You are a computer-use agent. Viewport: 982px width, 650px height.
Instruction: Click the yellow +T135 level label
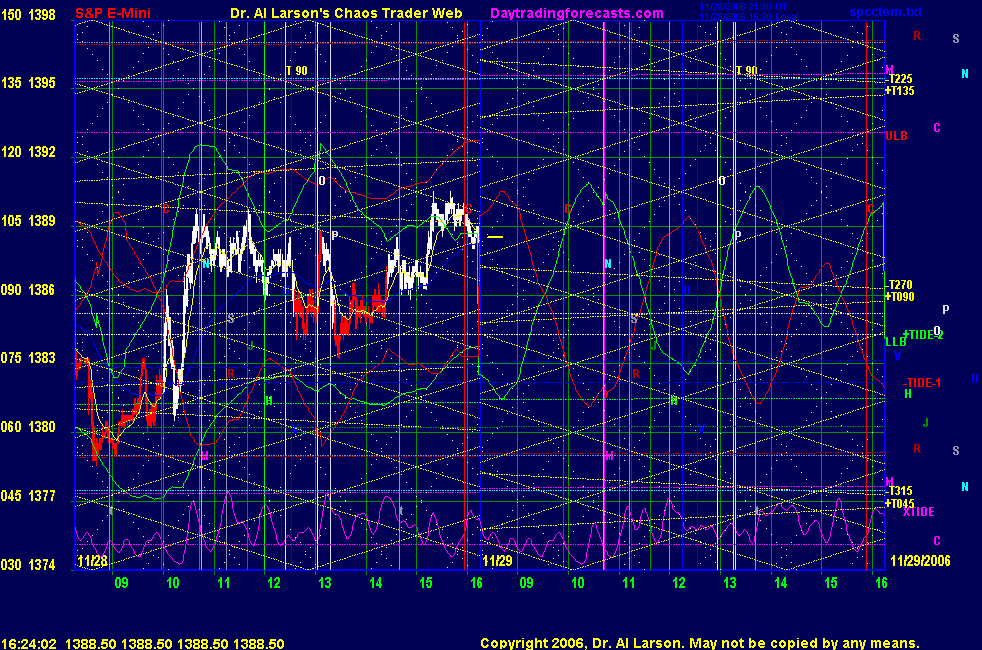tap(899, 90)
